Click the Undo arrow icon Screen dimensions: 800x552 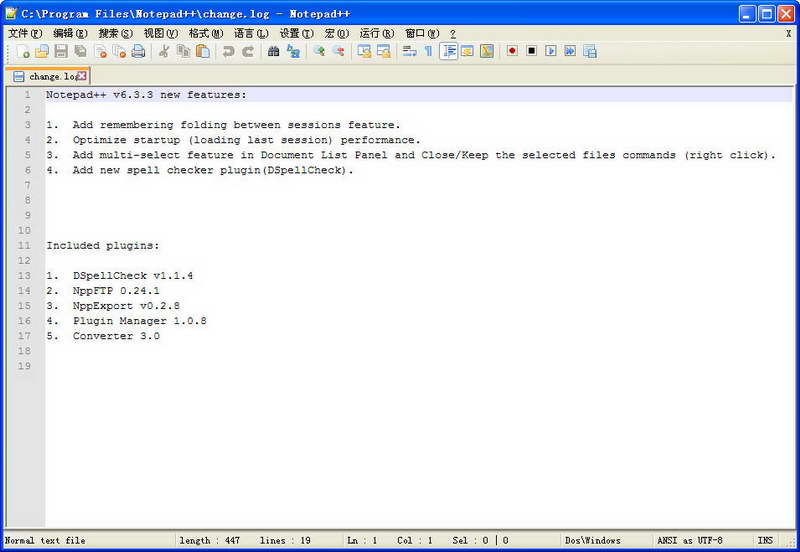[x=228, y=52]
